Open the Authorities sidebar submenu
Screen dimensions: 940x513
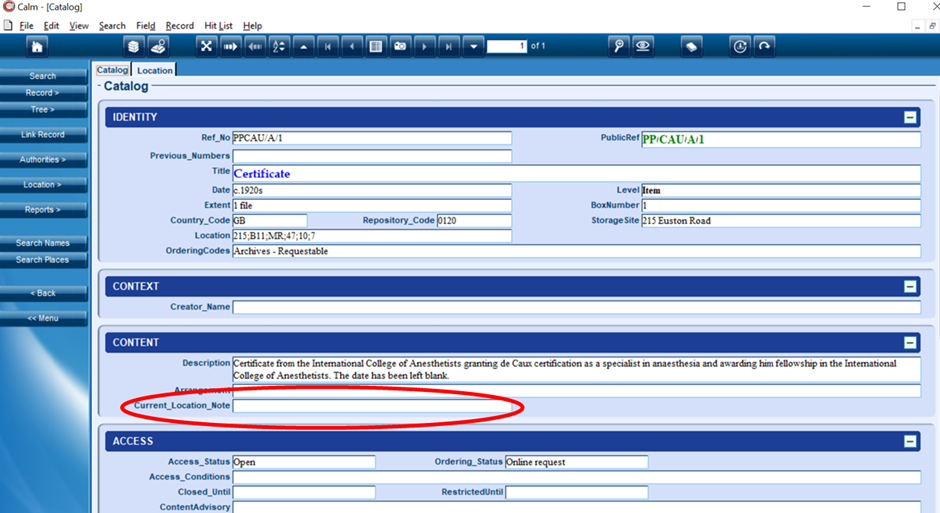click(x=43, y=160)
